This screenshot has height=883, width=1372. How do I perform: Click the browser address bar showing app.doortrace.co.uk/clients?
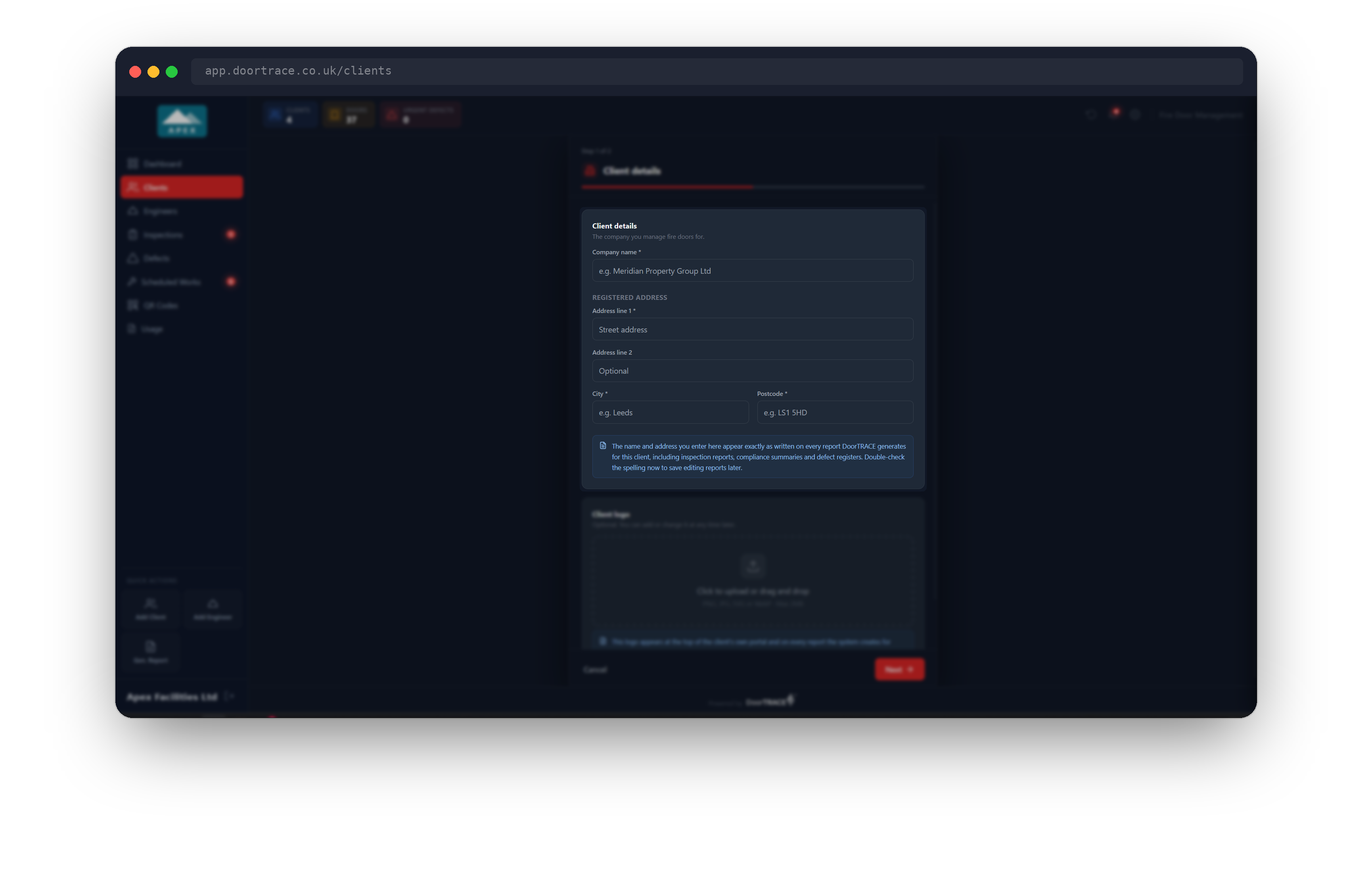coord(717,71)
